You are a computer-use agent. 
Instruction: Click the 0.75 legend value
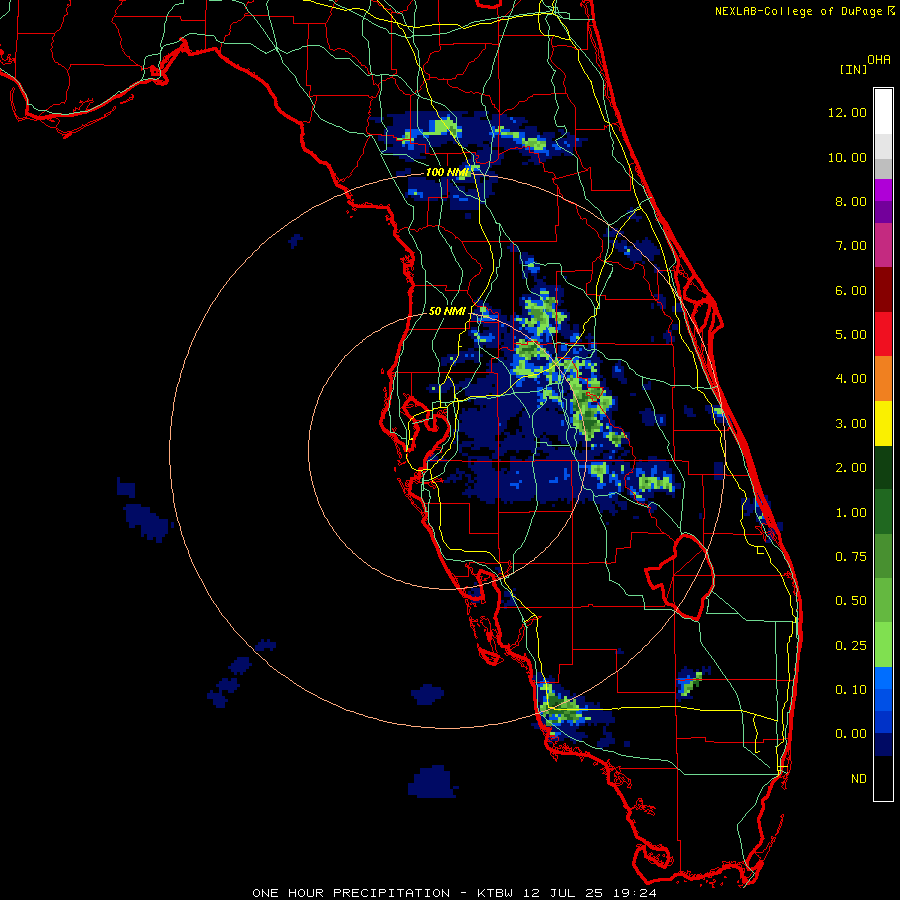(x=850, y=557)
